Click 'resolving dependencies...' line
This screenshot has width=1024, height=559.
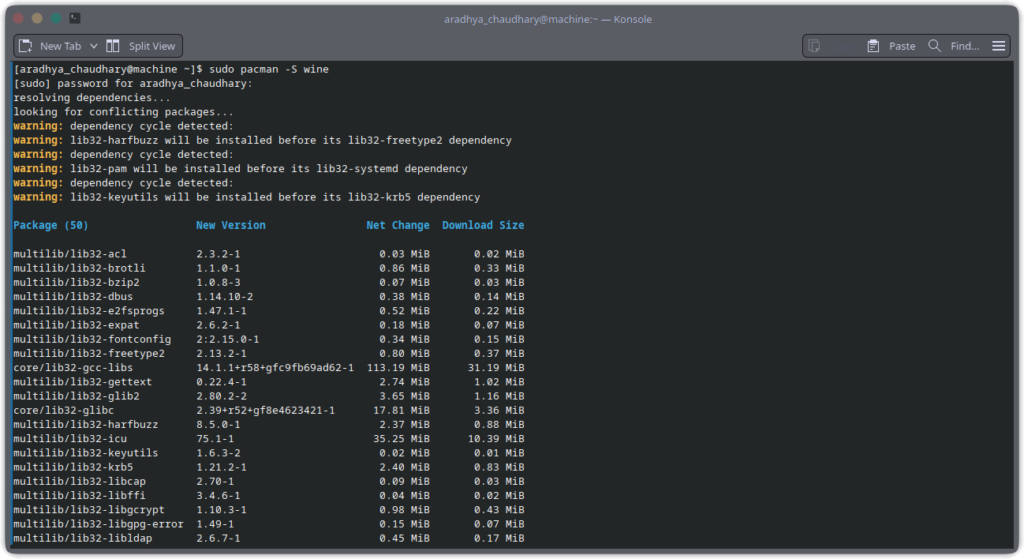91,98
